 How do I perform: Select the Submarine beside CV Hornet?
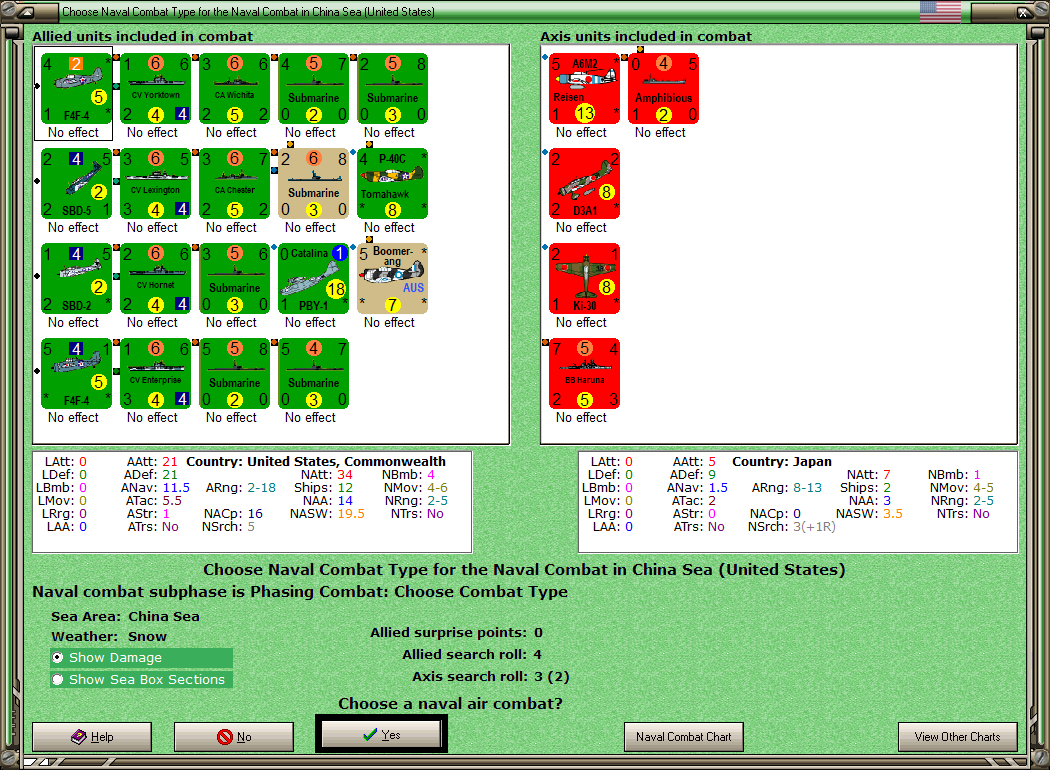click(x=234, y=279)
